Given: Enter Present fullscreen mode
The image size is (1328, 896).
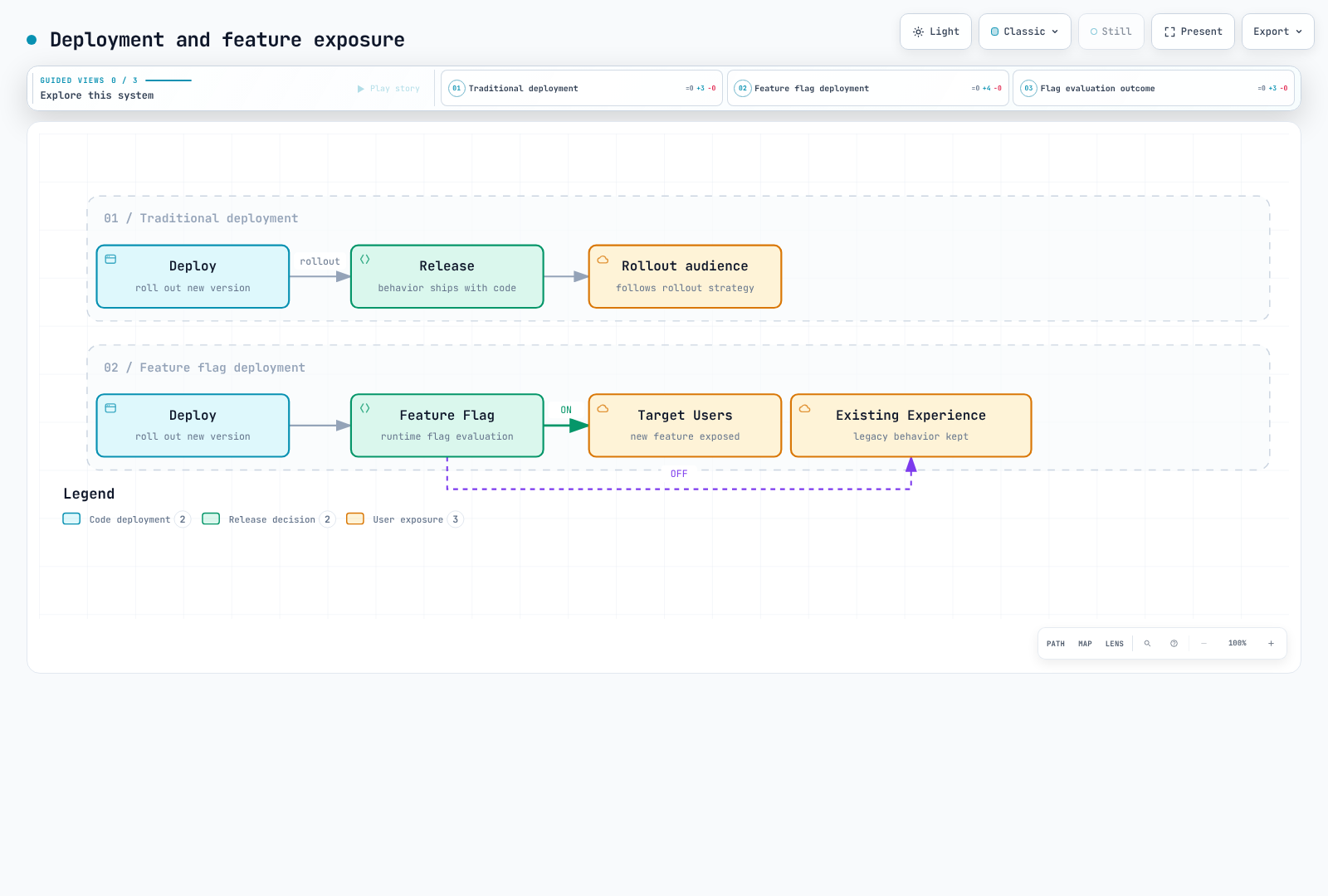Looking at the screenshot, I should [x=1193, y=32].
